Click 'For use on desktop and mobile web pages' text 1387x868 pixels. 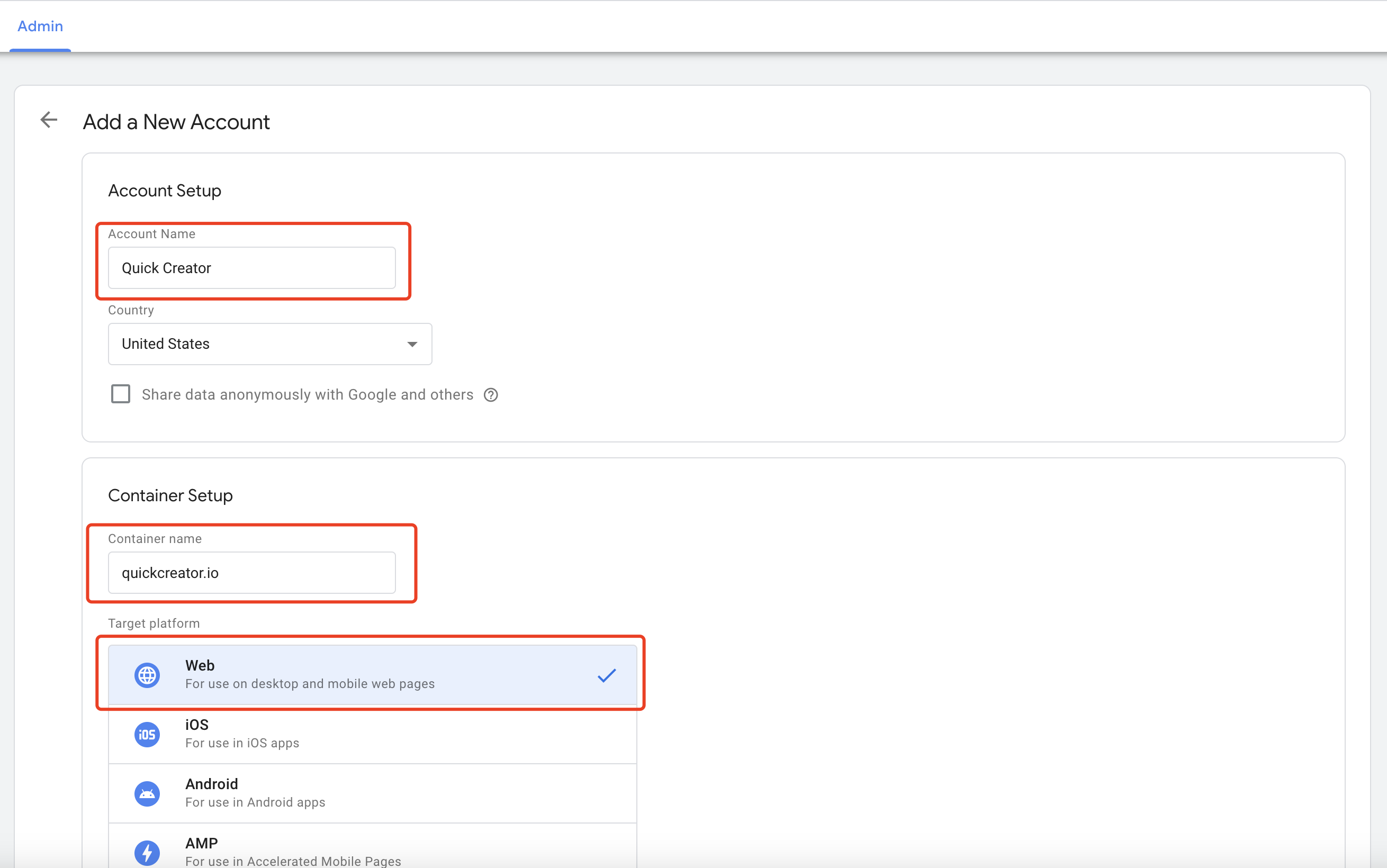click(310, 684)
